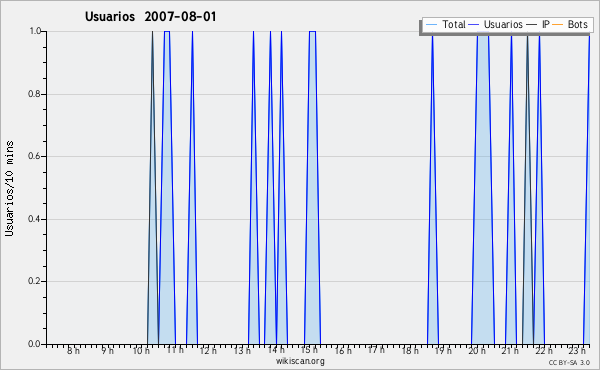Viewport: 600px width, 370px height.
Task: Click the 20 h x-axis tick label
Action: point(477,350)
